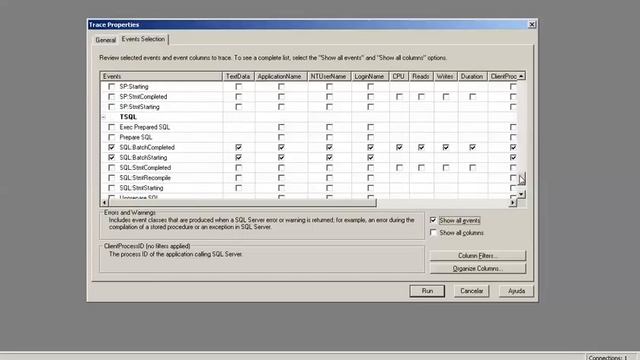The width and height of the screenshot is (640, 360).
Task: Click the Reads column header
Action: point(421,76)
